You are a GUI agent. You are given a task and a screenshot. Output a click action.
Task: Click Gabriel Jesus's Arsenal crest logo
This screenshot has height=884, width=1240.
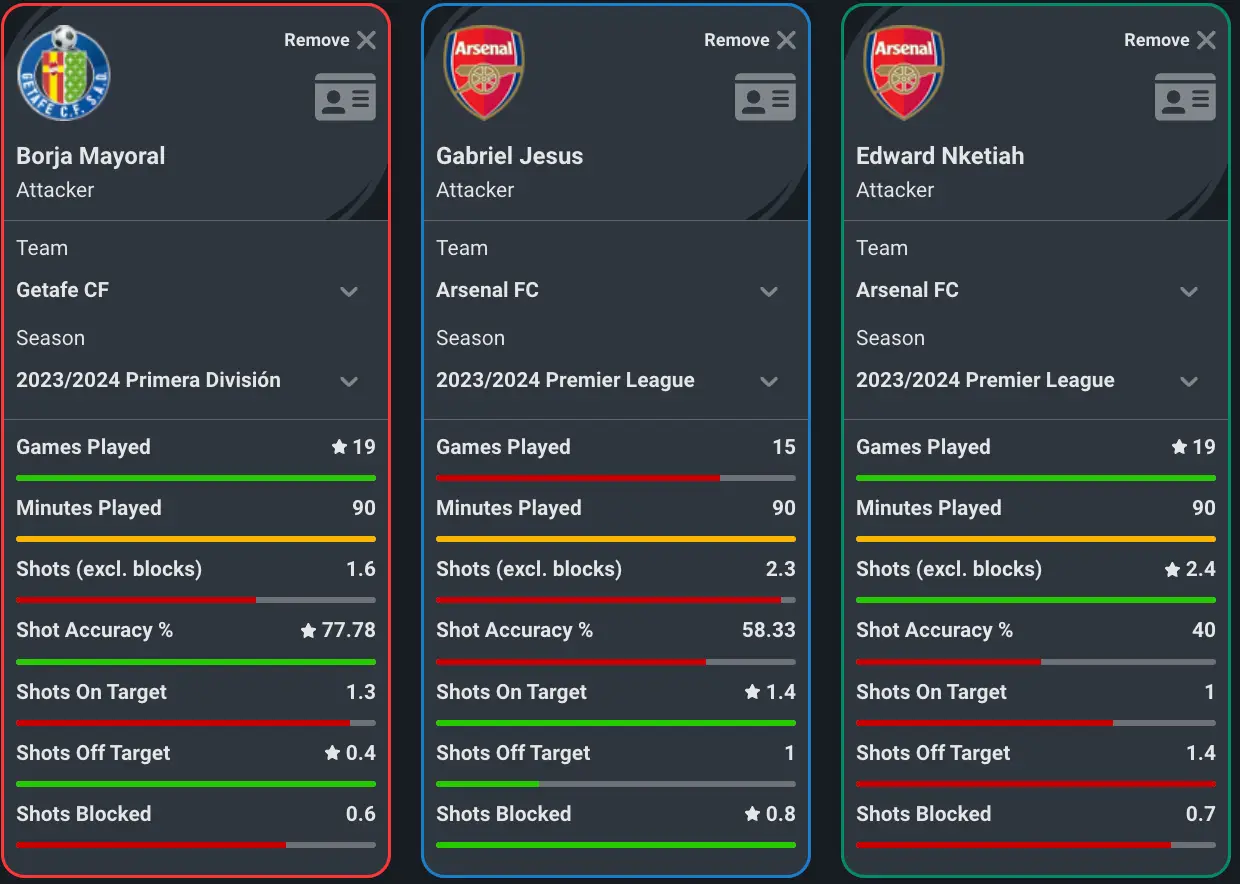pos(484,74)
